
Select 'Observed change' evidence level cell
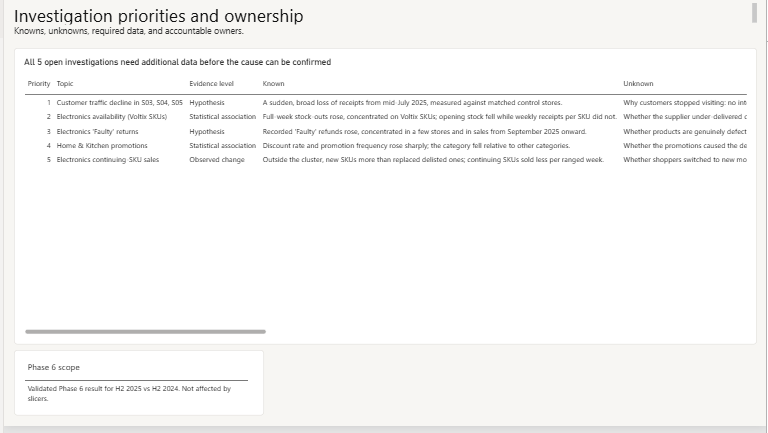click(x=217, y=160)
